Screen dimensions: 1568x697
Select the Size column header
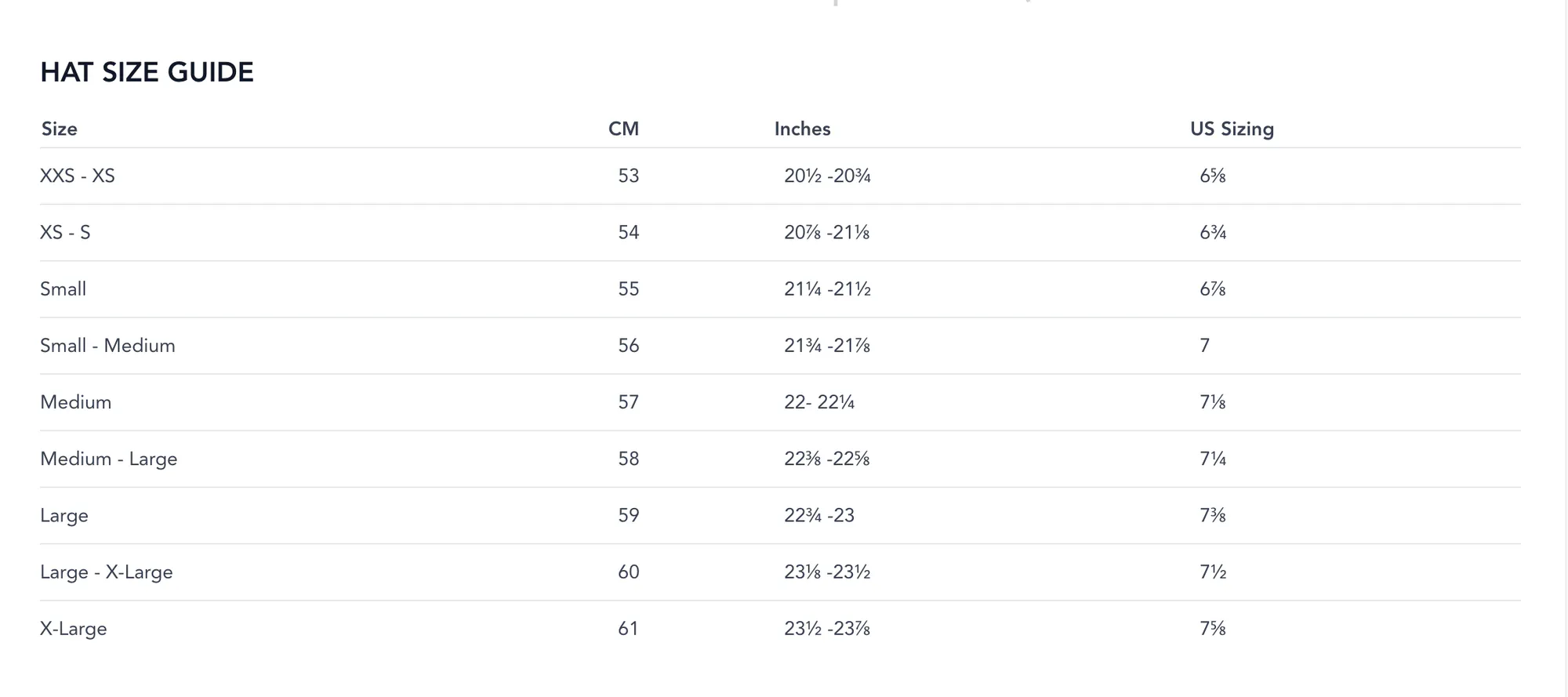pyautogui.click(x=59, y=129)
